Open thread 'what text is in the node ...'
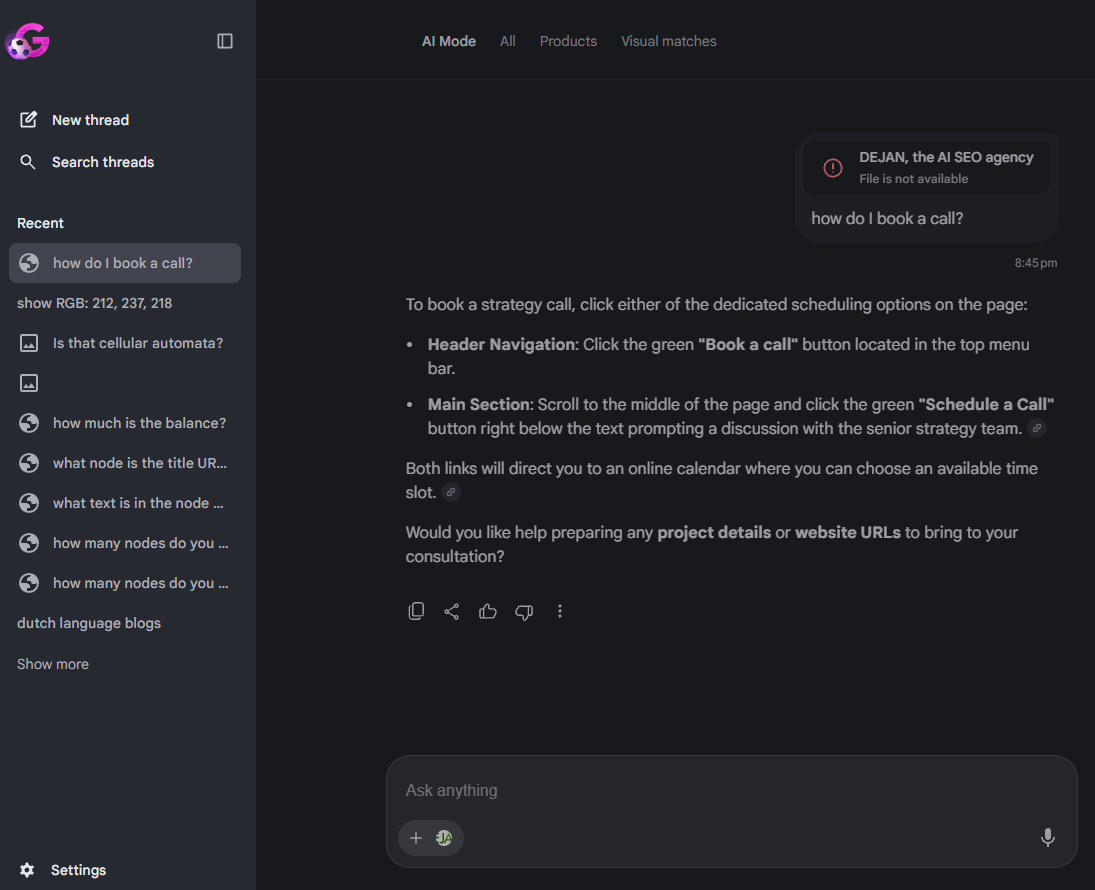This screenshot has width=1095, height=890. (138, 503)
